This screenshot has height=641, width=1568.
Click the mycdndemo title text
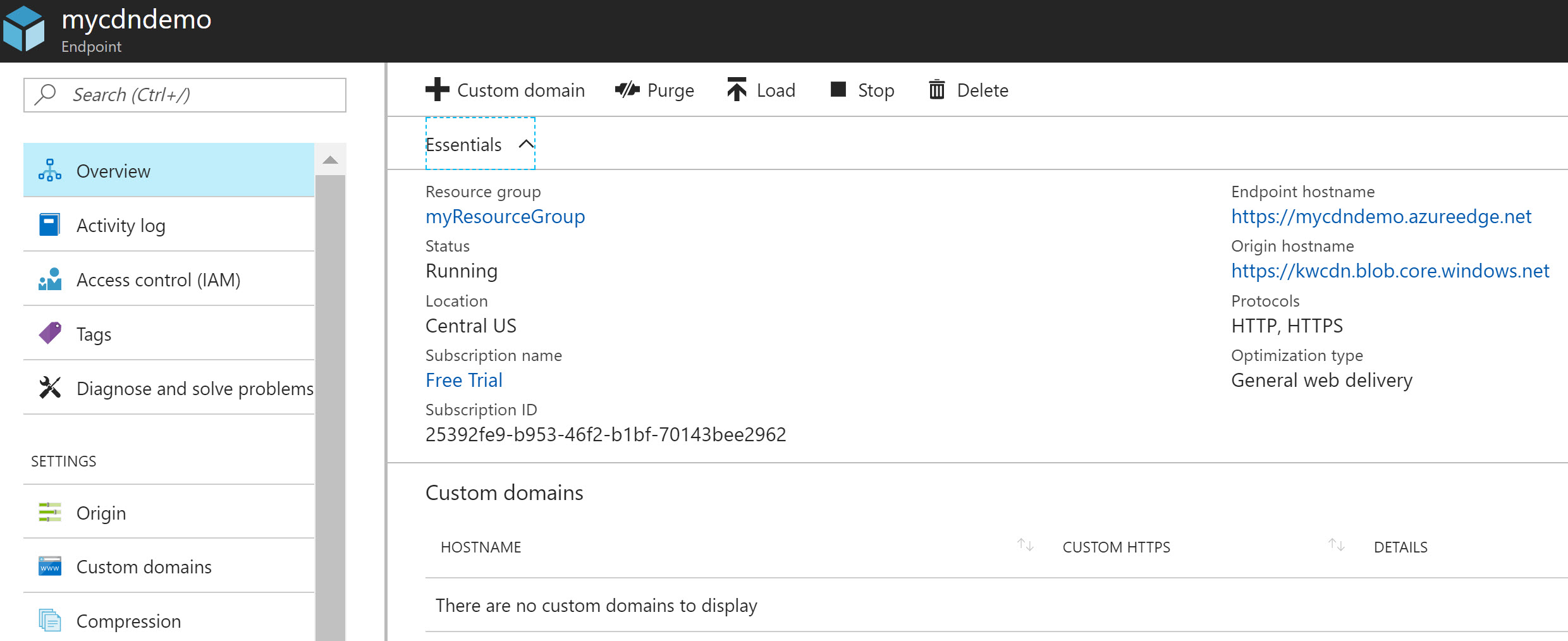(x=137, y=20)
